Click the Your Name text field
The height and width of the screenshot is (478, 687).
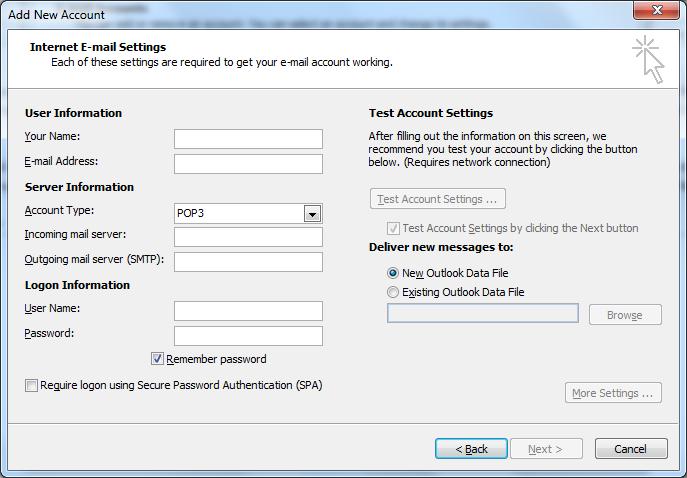(x=248, y=139)
